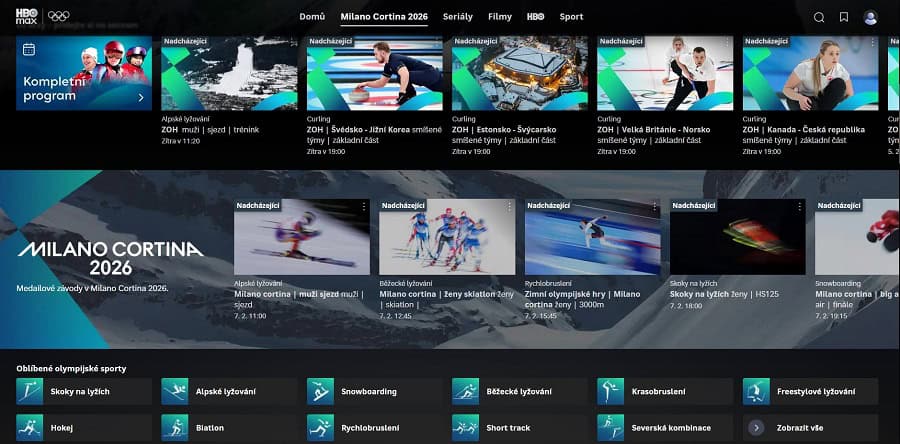Screen dimensions: 900x444
Task: Click the MILANO CORTINA 2026 banner logo
Action: coord(110,258)
